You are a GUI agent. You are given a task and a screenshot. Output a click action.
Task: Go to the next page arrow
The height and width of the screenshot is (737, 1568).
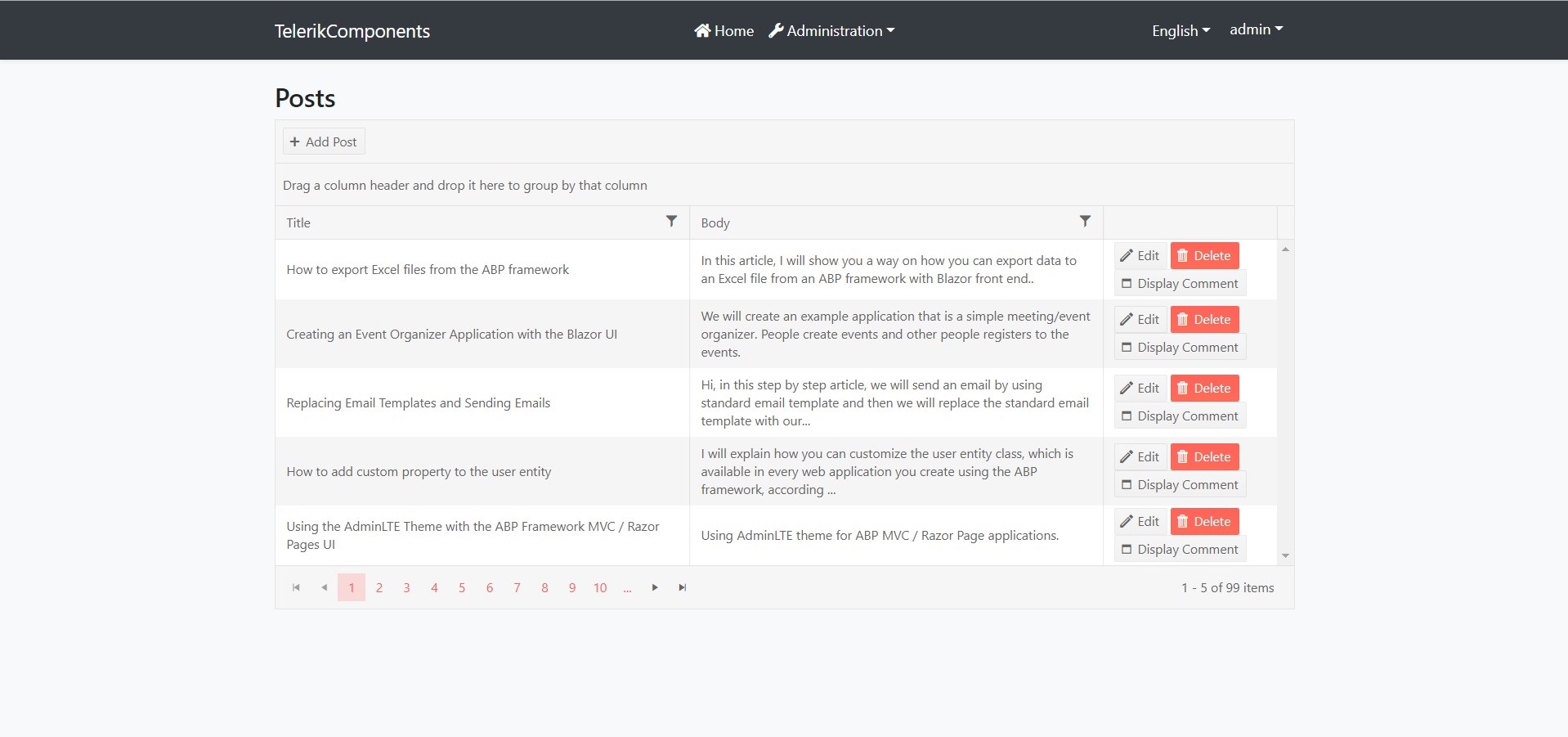pos(655,587)
